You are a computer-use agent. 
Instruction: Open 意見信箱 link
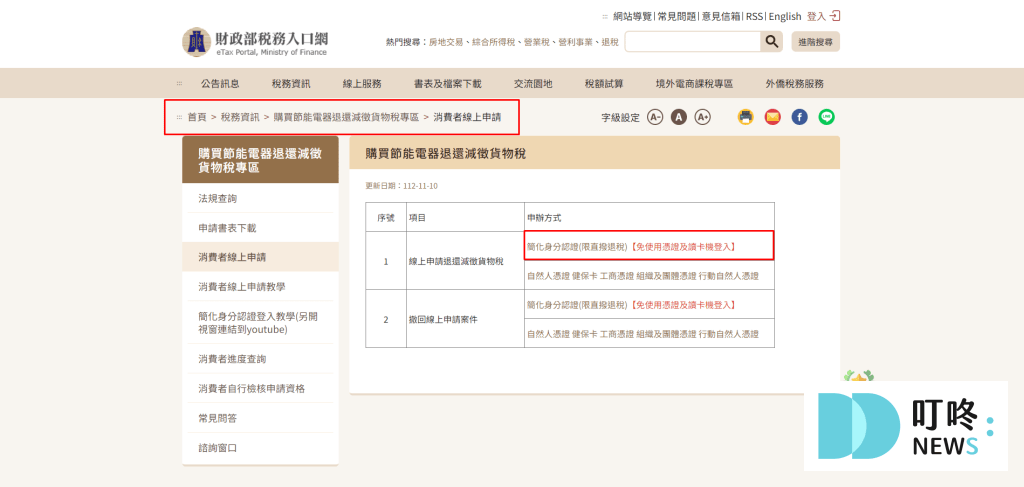tap(721, 16)
